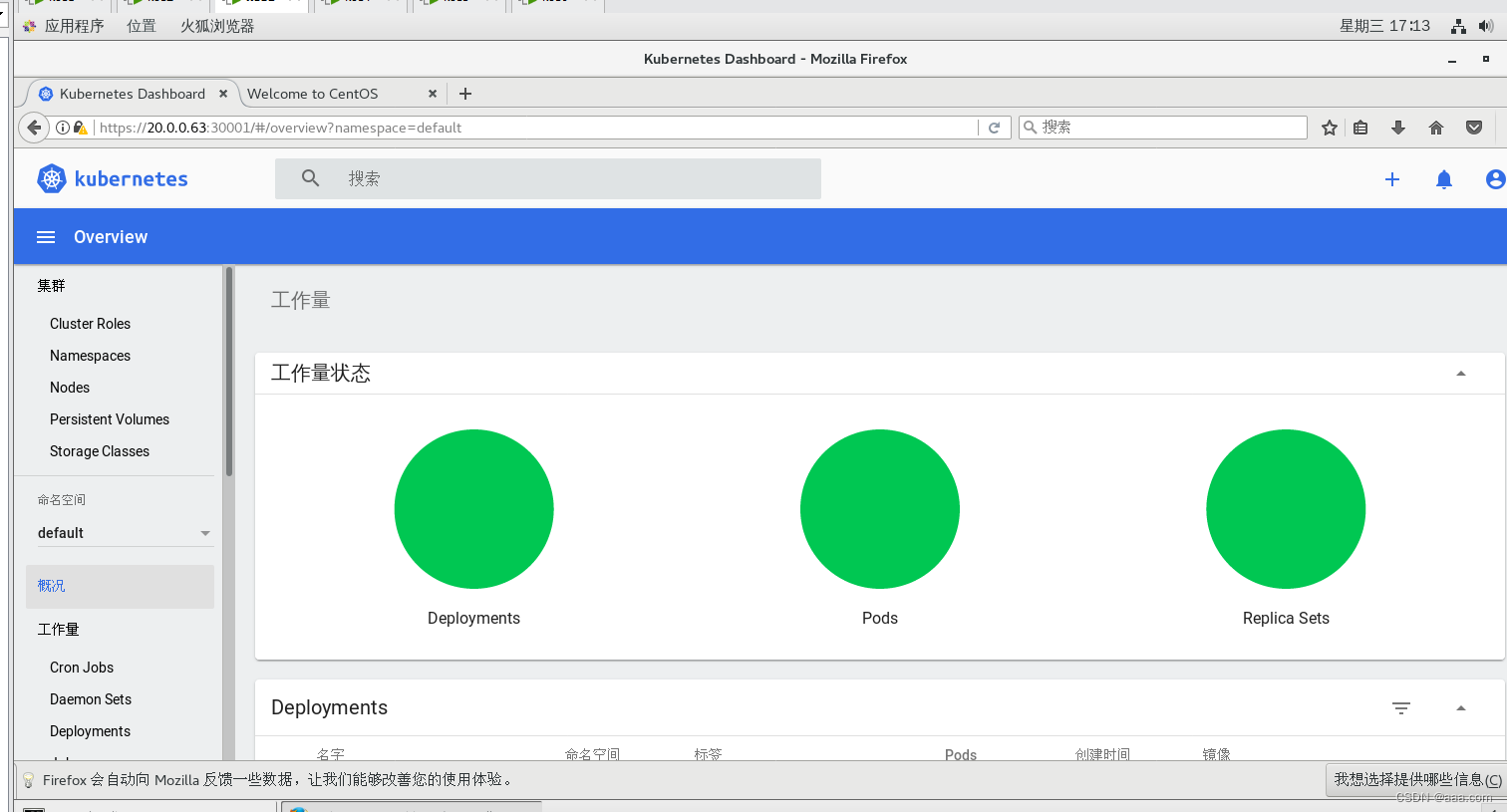Click the Kubernetes logo icon

coord(51,178)
